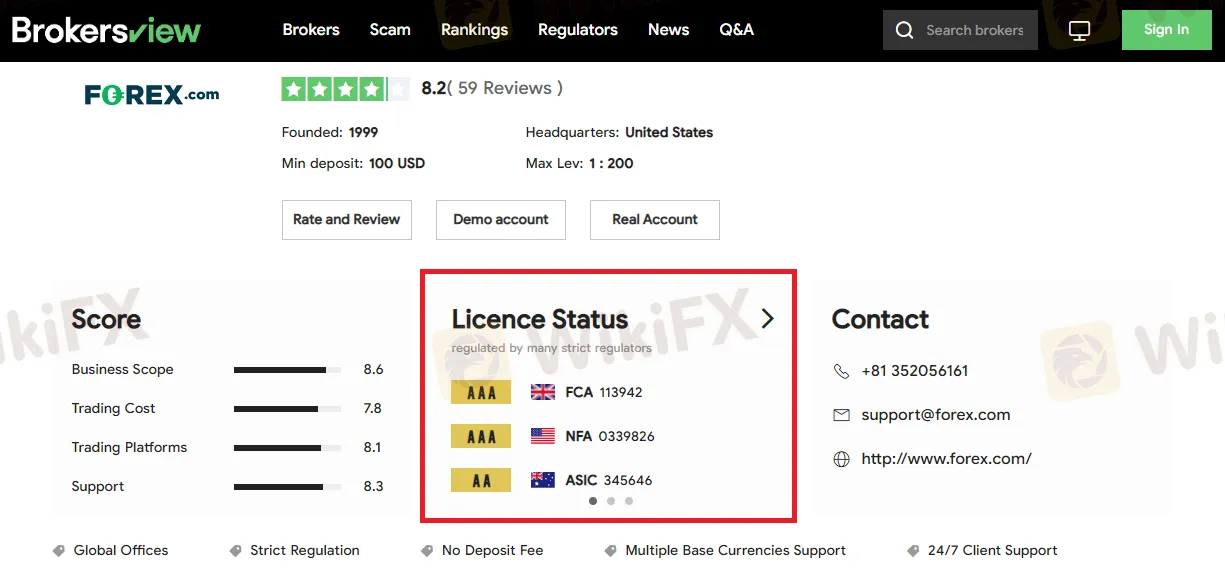Click the 24/7 Client Support tag icon

click(913, 550)
